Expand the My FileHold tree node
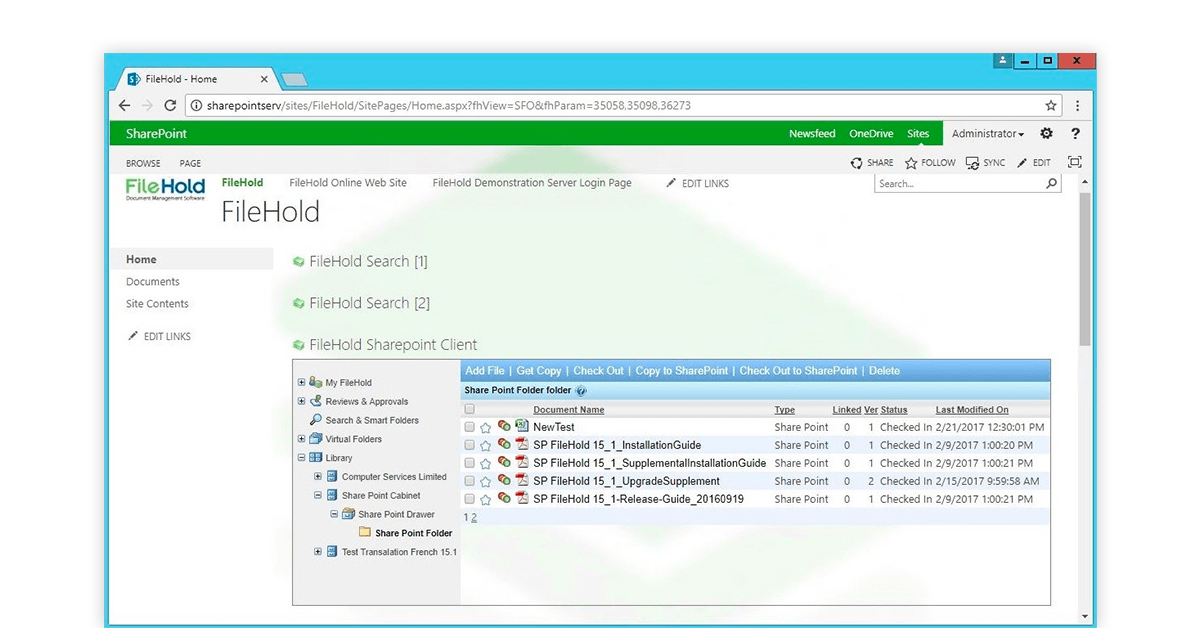The height and width of the screenshot is (628, 1200). [x=302, y=382]
